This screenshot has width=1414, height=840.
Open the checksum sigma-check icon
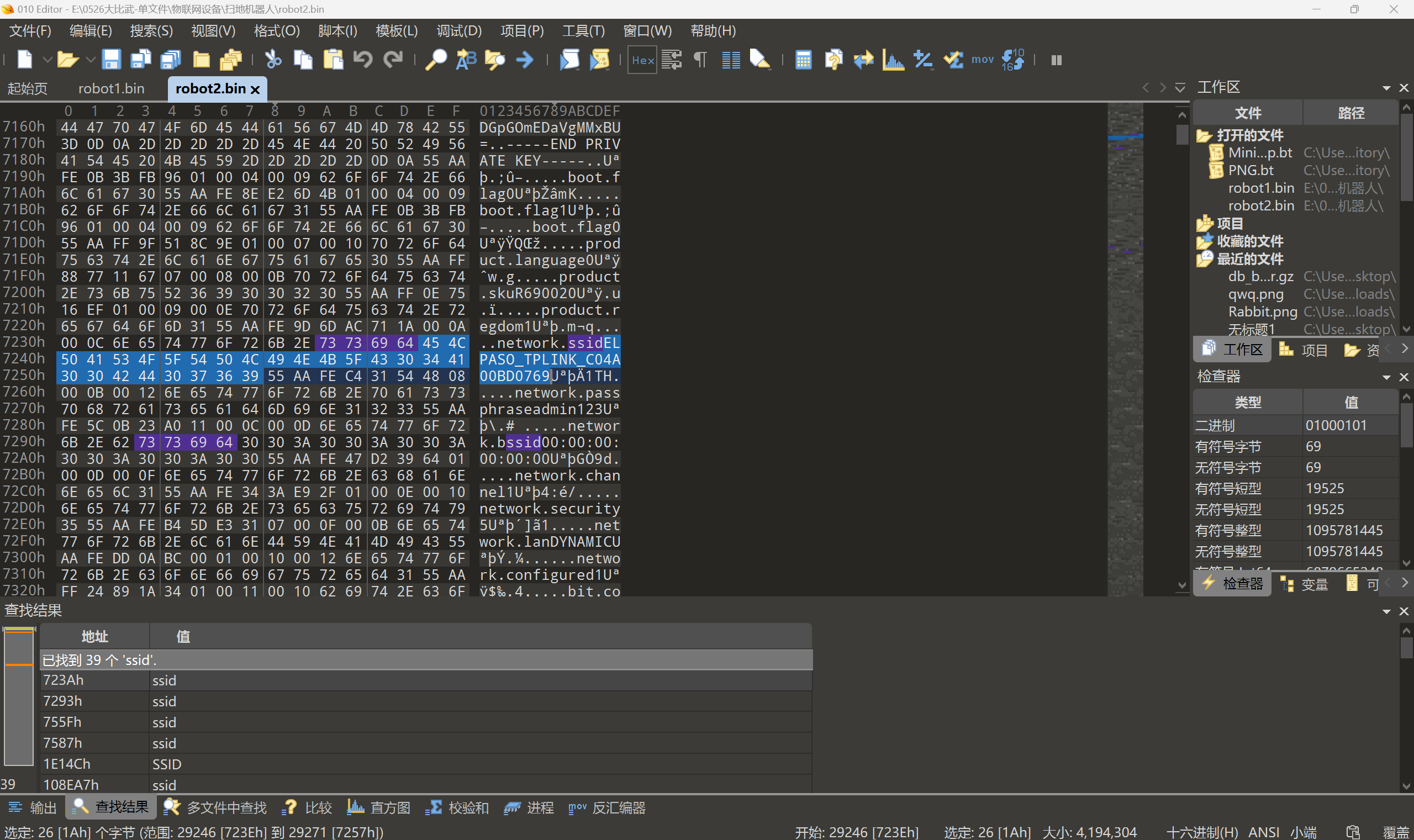[x=953, y=60]
